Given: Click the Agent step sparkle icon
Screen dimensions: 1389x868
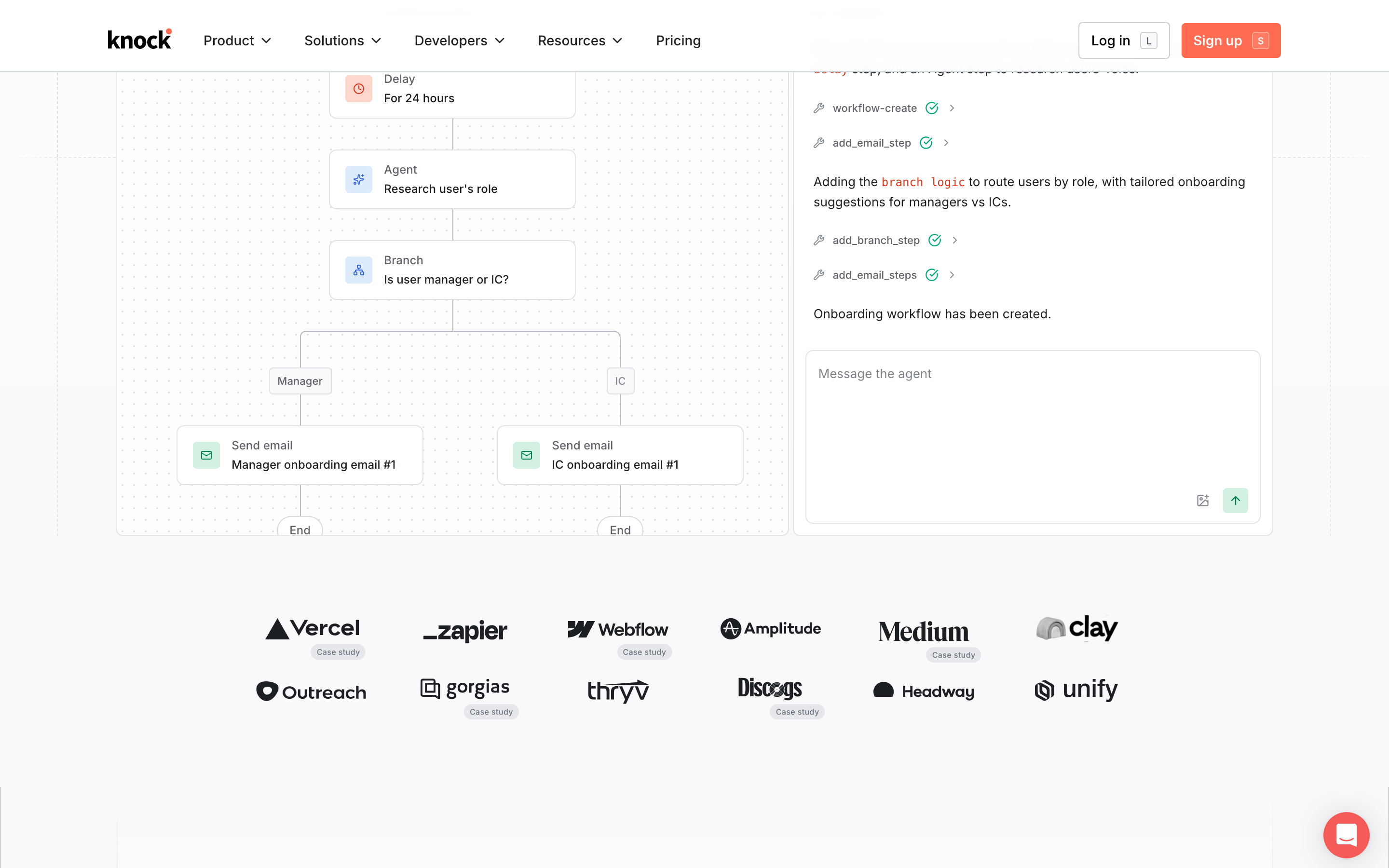Looking at the screenshot, I should click(359, 180).
